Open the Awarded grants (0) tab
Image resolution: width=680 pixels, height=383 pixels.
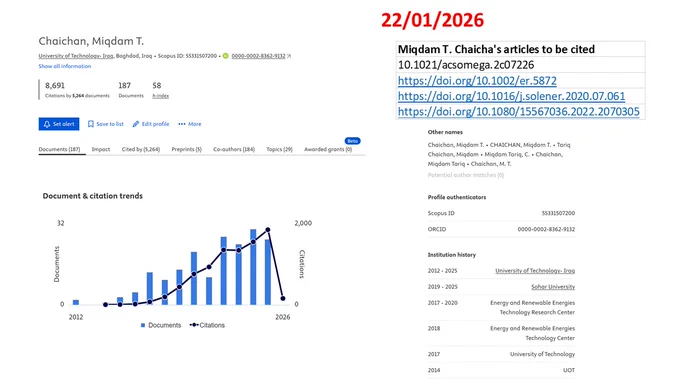328,149
